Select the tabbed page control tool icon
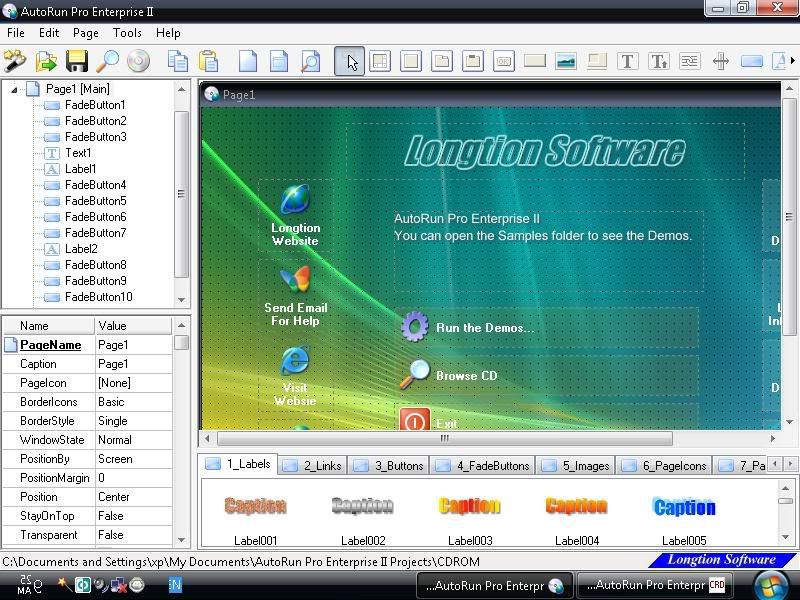Image resolution: width=800 pixels, height=600 pixels. 442,61
